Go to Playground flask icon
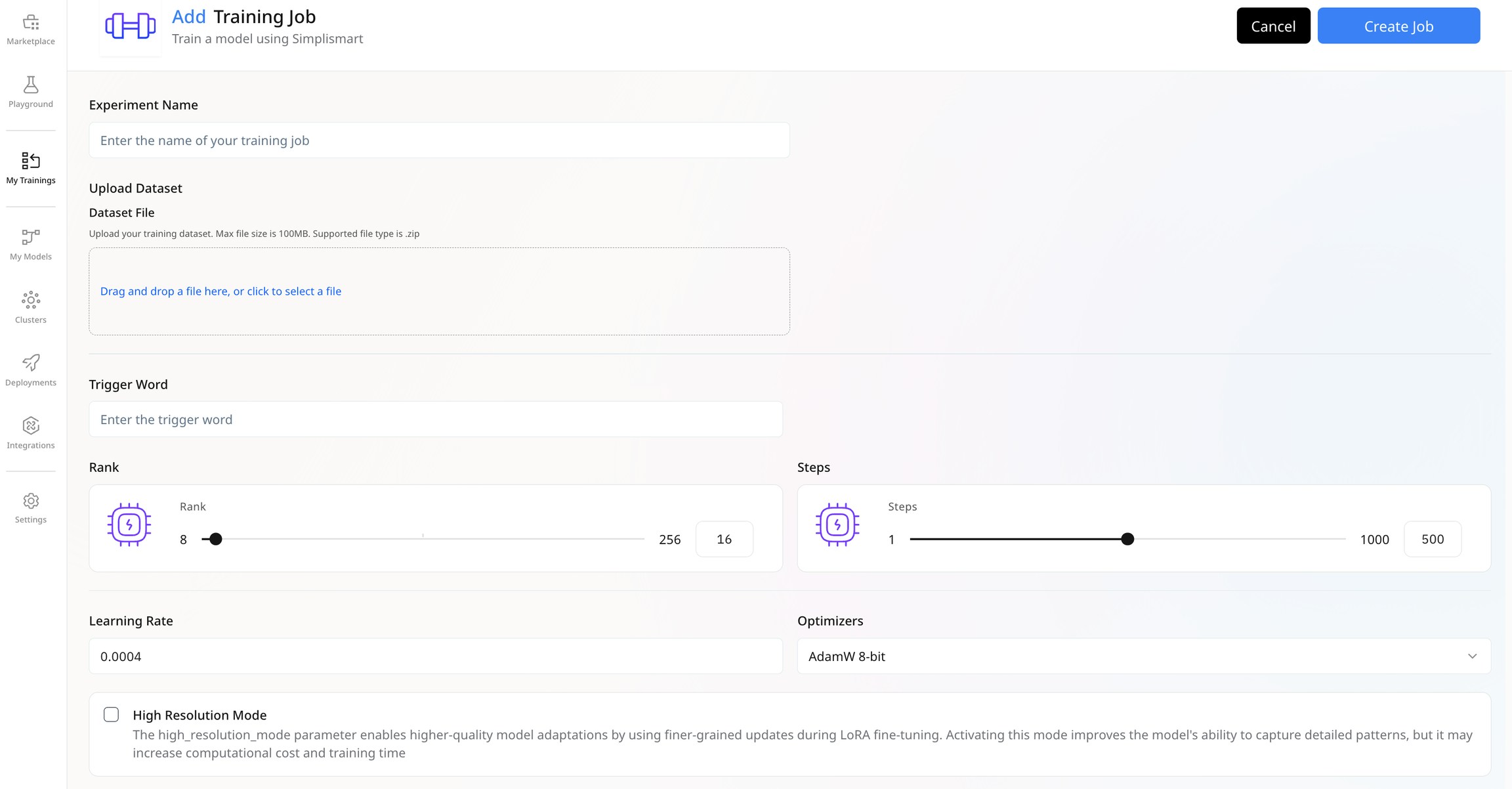Screen dimensions: 1512x789 31,85
